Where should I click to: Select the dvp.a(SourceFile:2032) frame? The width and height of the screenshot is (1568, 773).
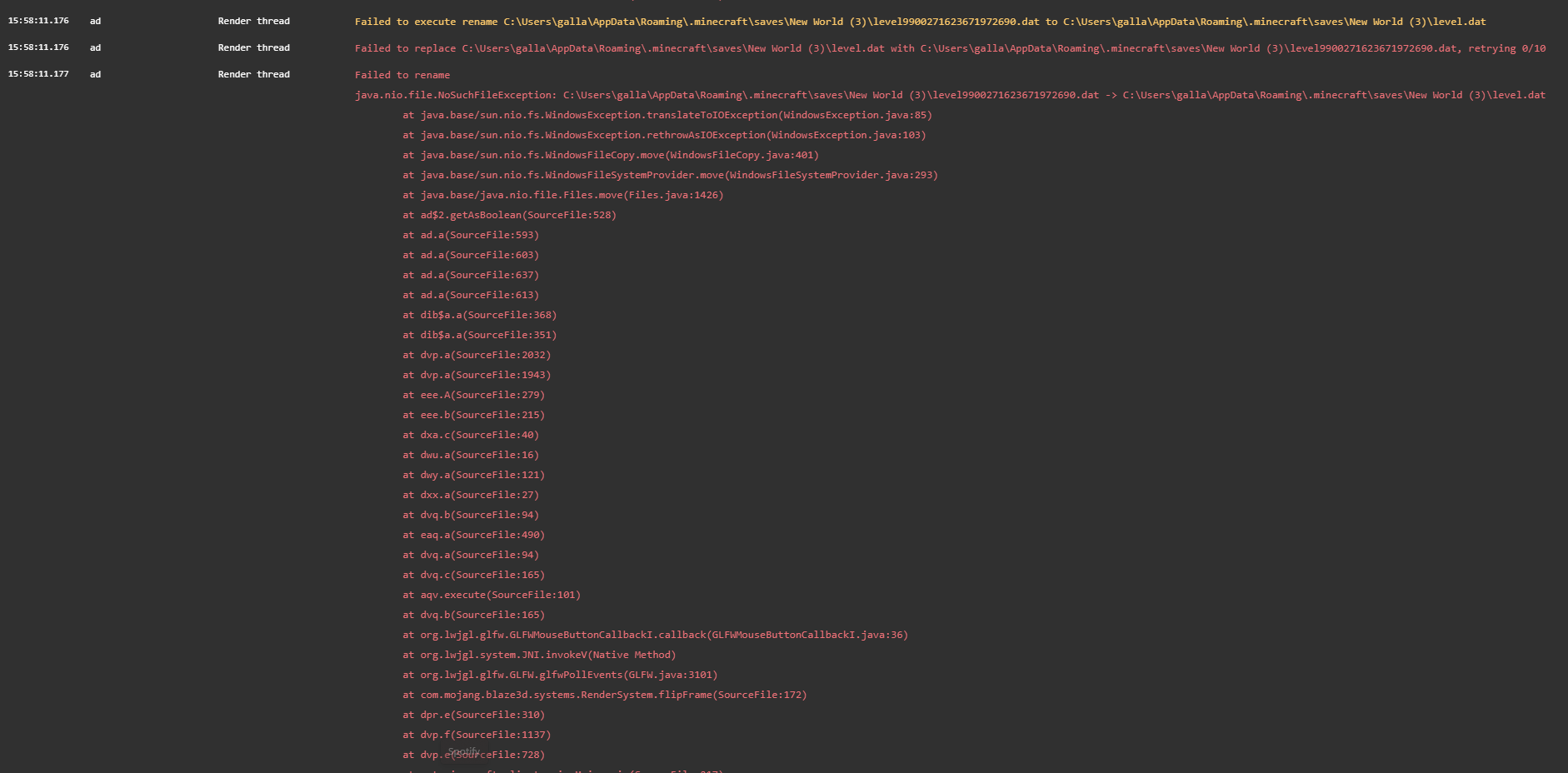(x=477, y=355)
